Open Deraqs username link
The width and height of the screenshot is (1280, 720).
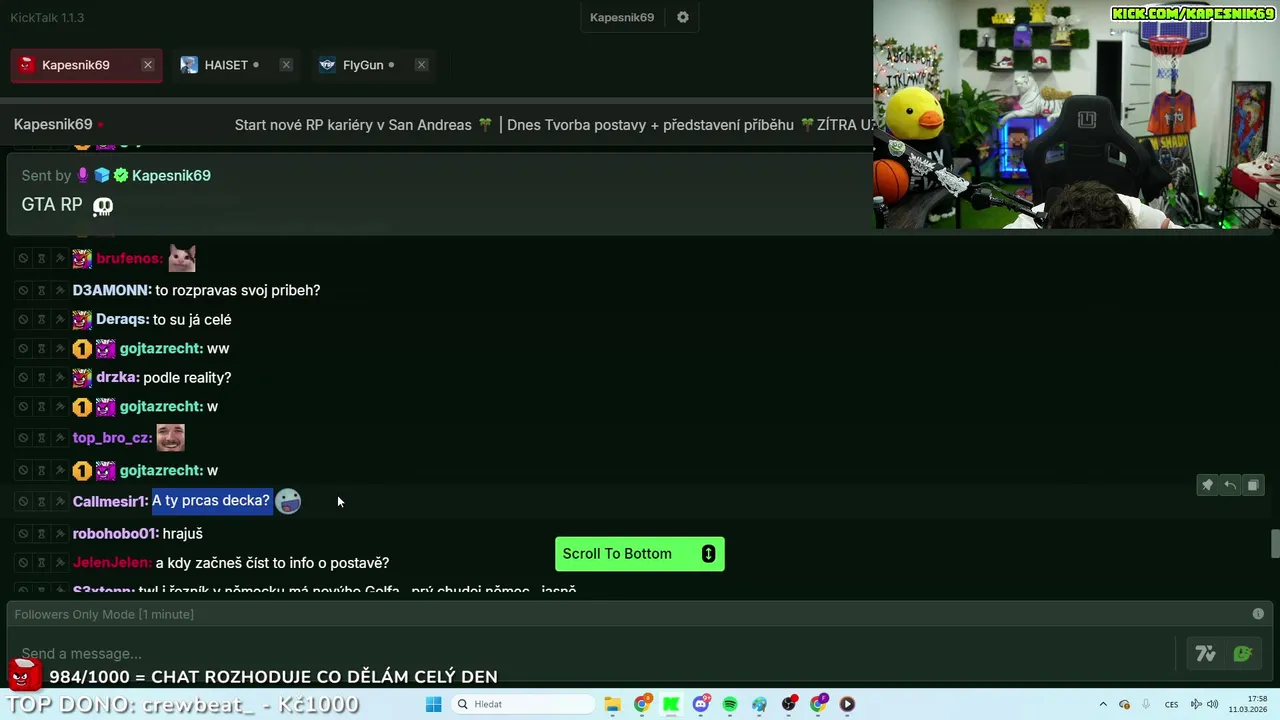point(122,319)
